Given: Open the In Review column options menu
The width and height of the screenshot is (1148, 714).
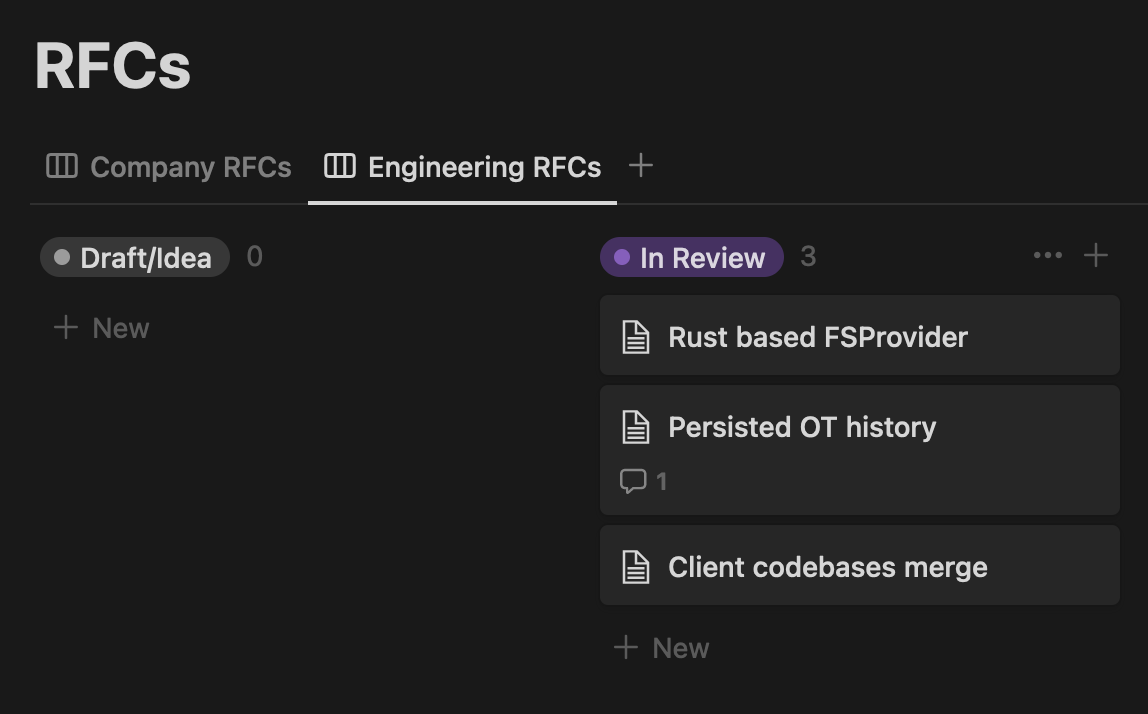Looking at the screenshot, I should pyautogui.click(x=1047, y=256).
